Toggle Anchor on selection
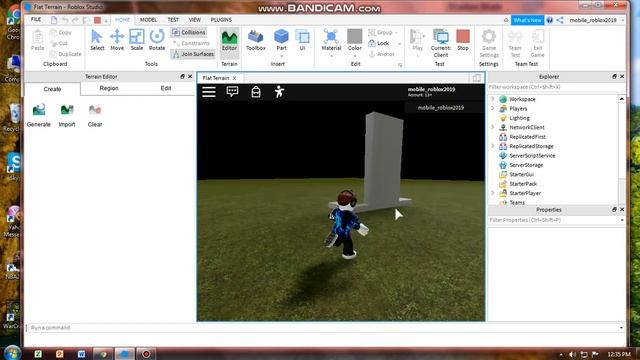This screenshot has height=360, width=640. point(381,54)
